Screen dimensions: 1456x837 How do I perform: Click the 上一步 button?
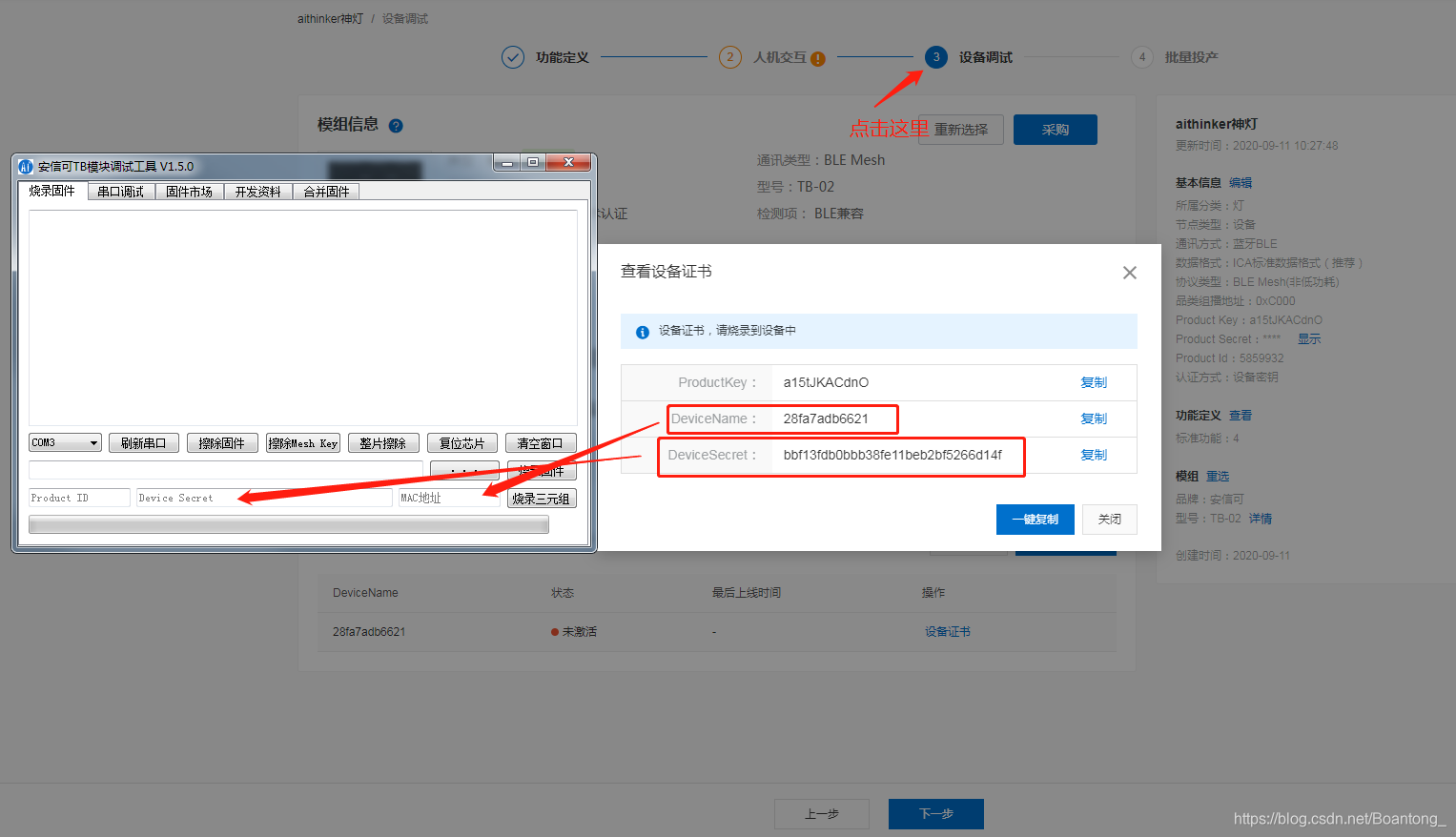point(822,814)
